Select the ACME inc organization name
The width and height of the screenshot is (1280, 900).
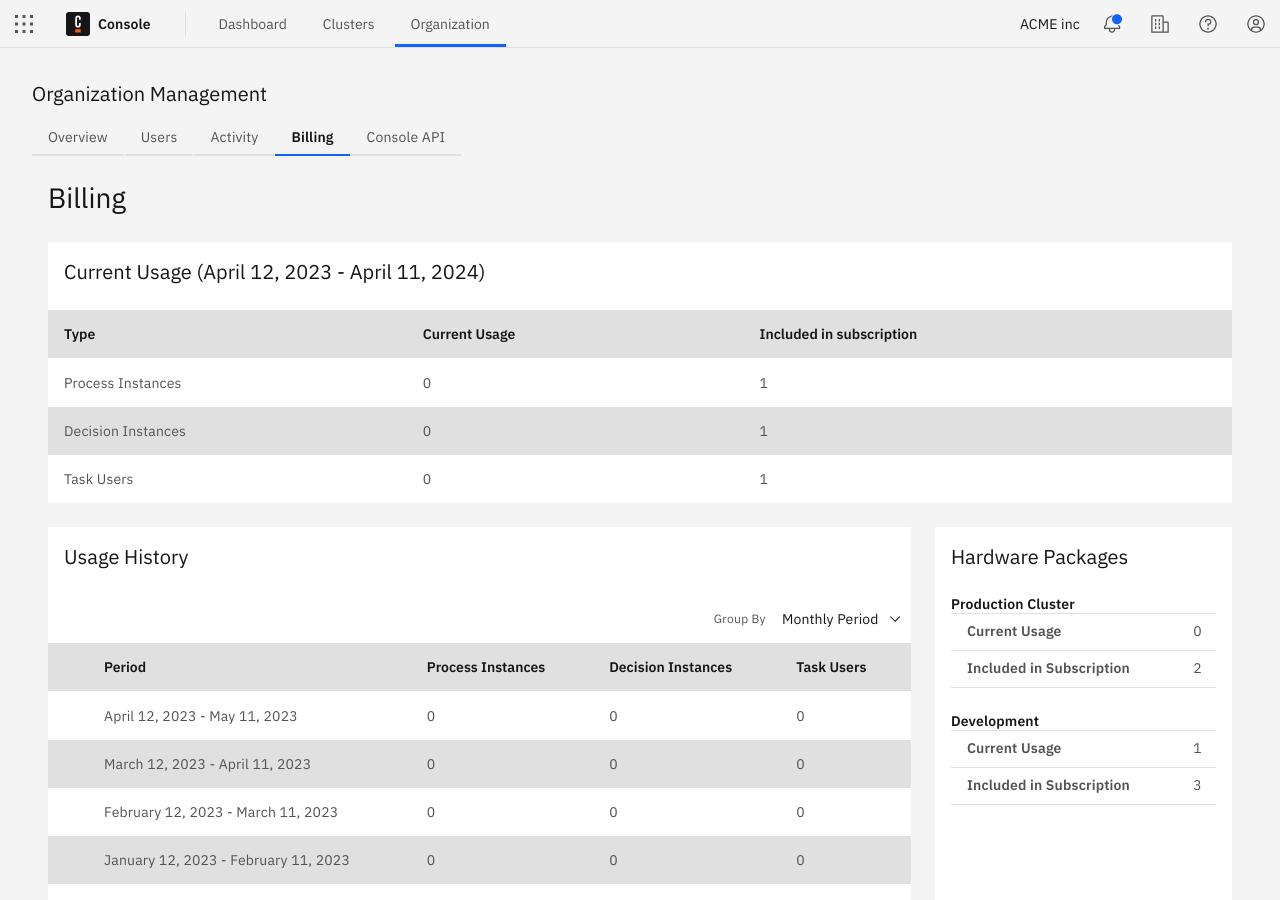click(x=1049, y=24)
